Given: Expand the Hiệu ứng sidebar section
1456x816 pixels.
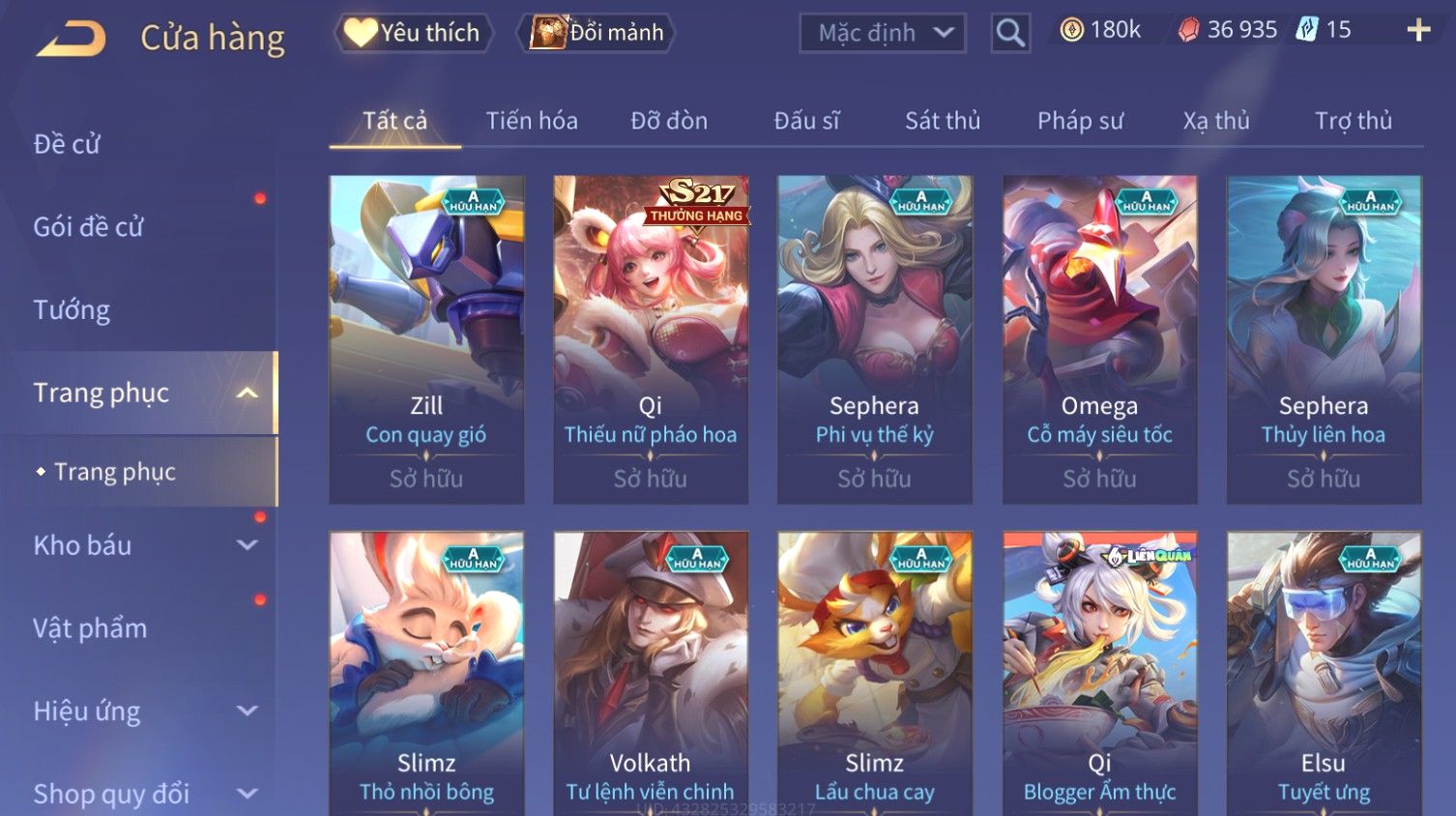Looking at the screenshot, I should pos(248,711).
